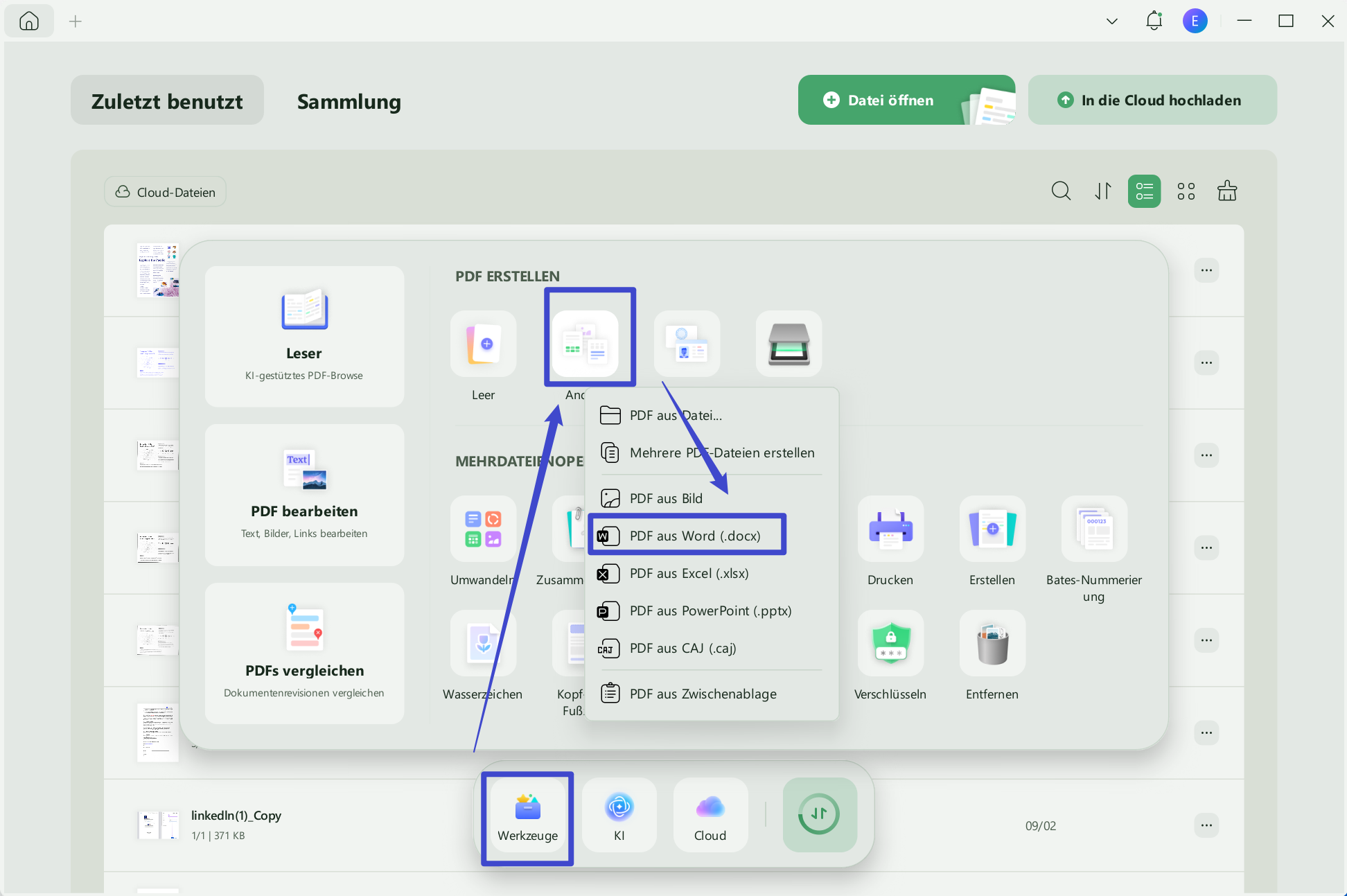Expand the title bar dropdown chevron
Image resolution: width=1347 pixels, height=896 pixels.
(1112, 21)
